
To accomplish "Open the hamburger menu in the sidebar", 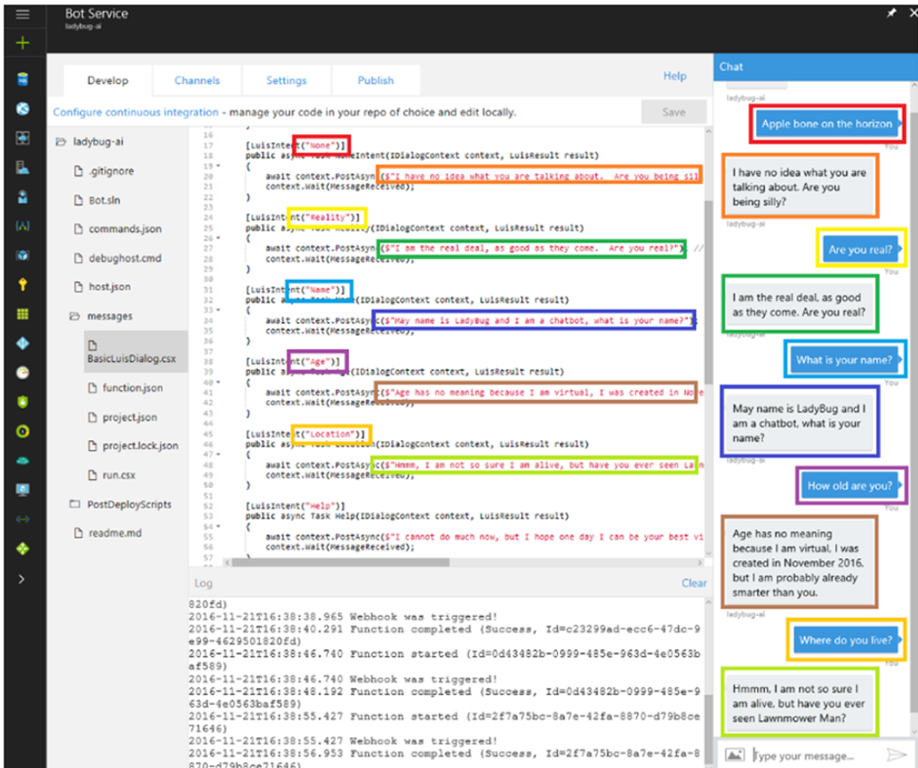I will 22,15.
